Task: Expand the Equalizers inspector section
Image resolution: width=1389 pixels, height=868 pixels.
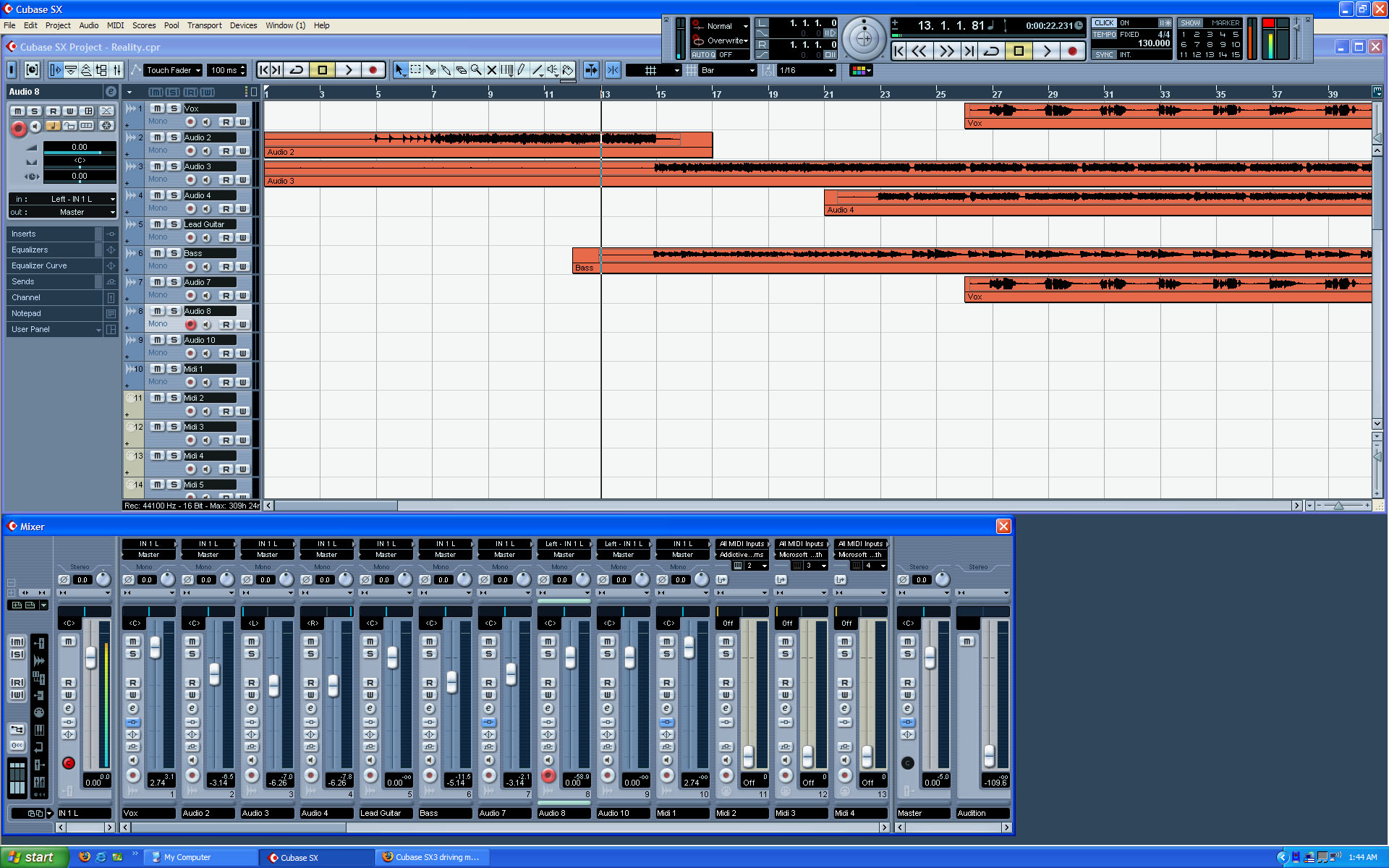Action: pyautogui.click(x=54, y=250)
